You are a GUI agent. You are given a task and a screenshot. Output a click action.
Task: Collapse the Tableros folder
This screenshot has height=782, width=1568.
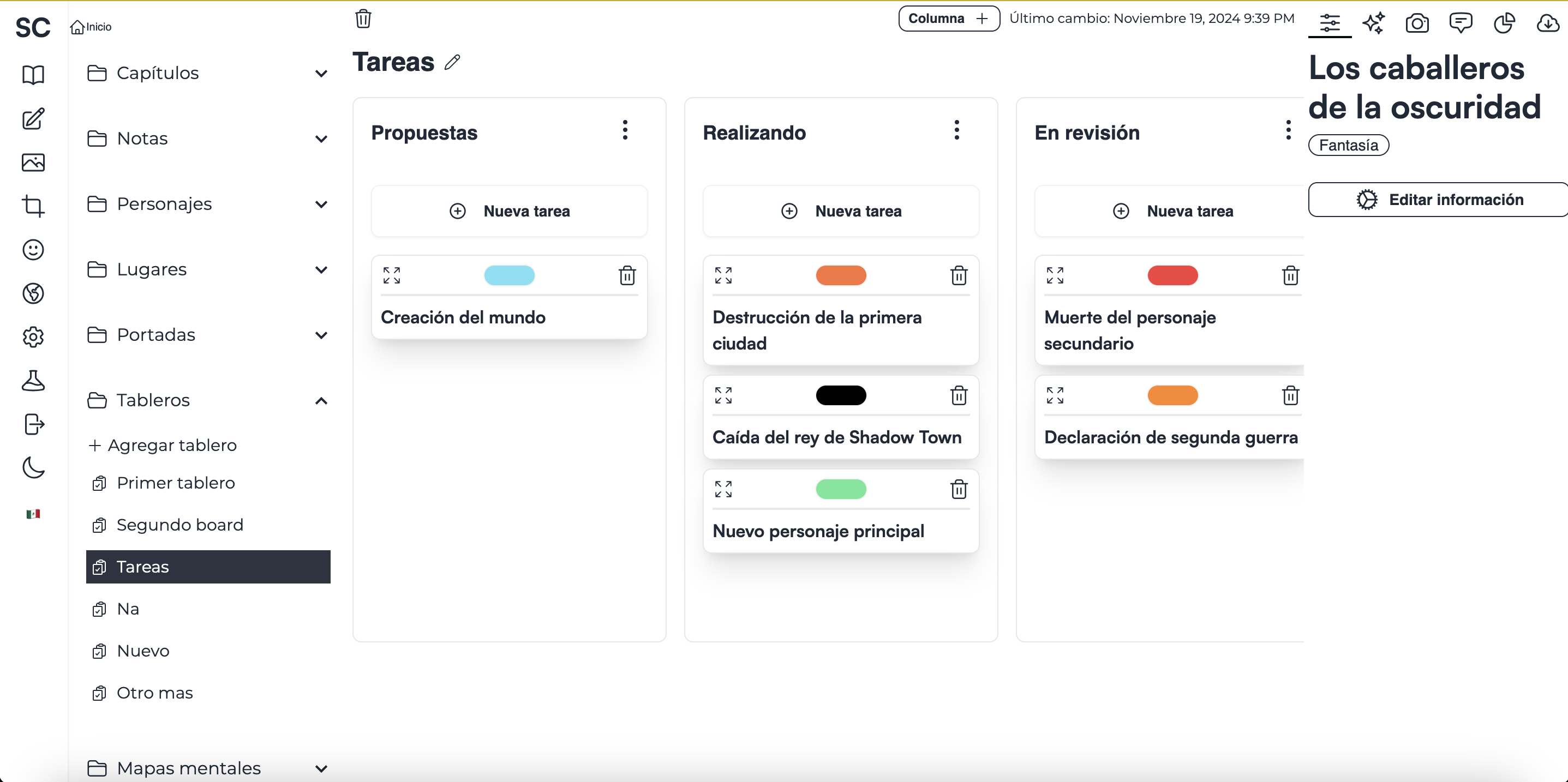(208, 400)
